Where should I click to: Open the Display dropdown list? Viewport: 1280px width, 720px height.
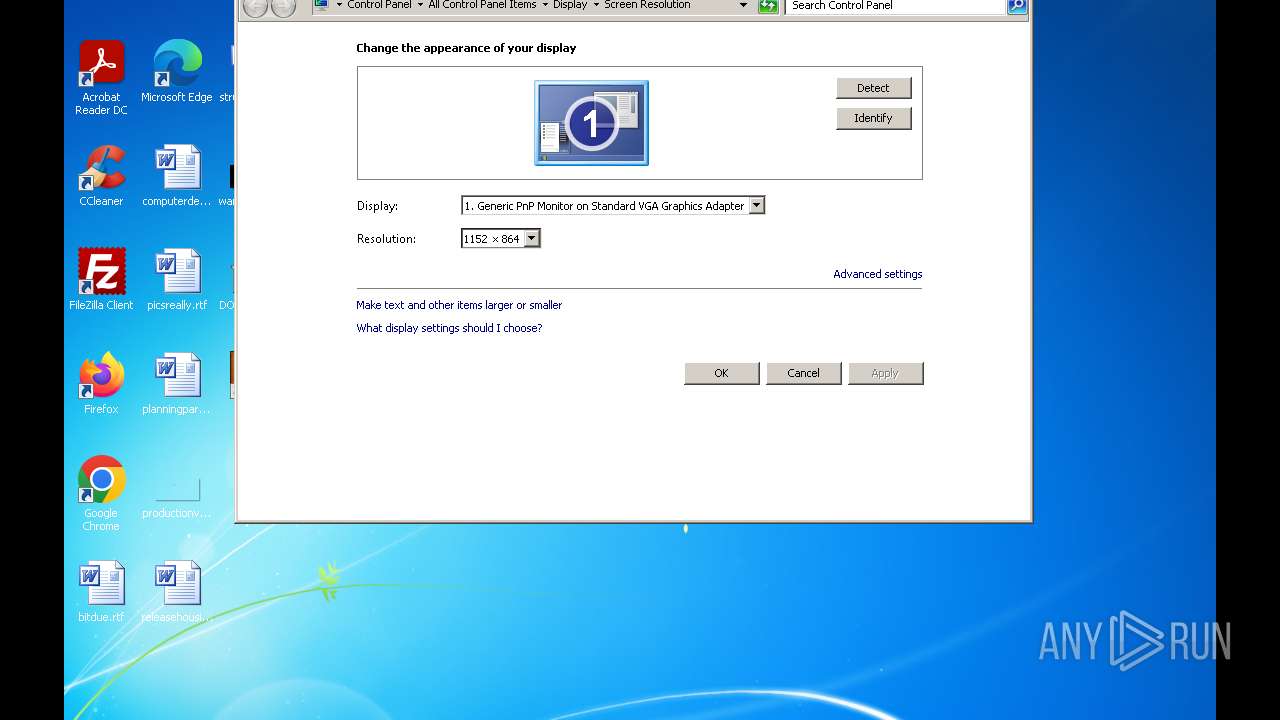click(756, 206)
